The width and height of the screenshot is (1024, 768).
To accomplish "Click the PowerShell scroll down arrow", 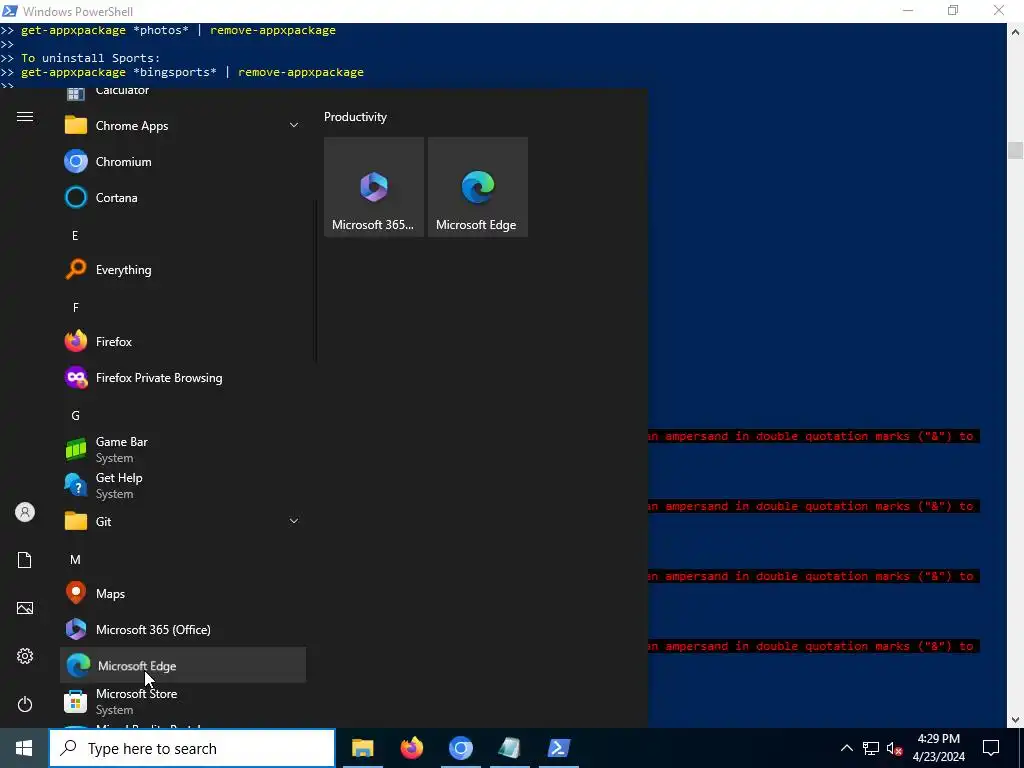I will (x=1015, y=720).
